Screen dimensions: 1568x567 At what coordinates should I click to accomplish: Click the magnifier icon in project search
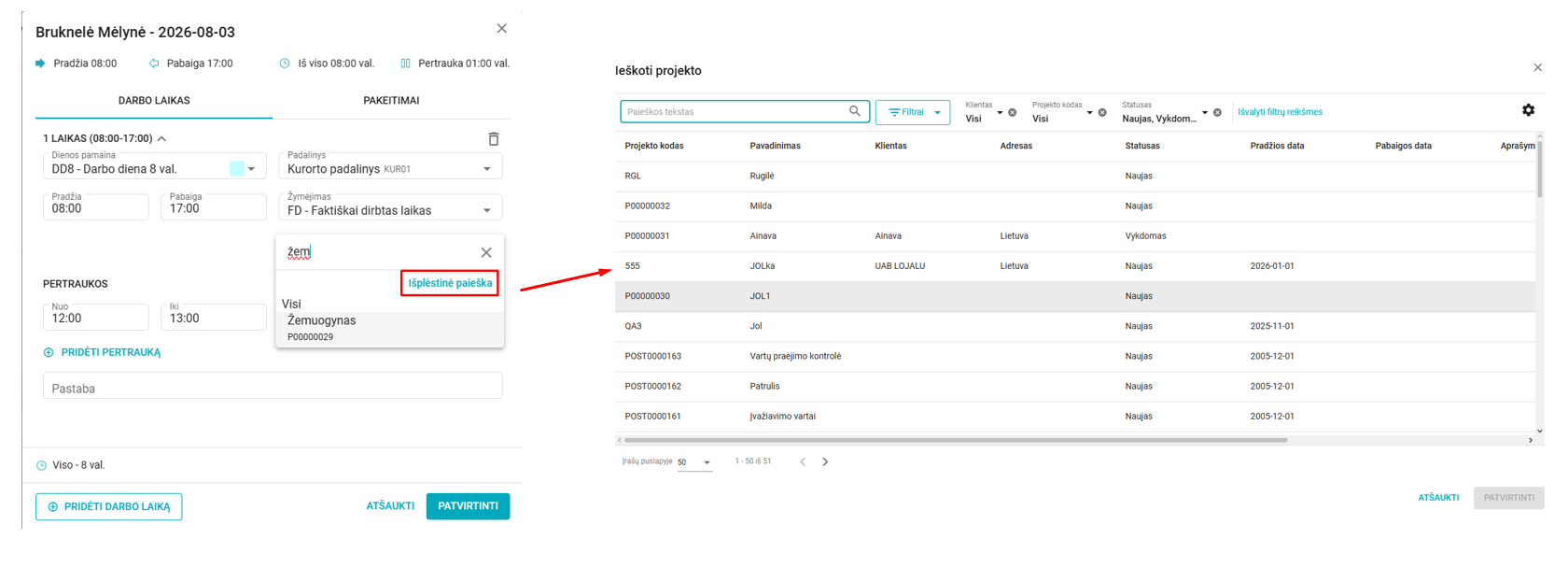[855, 111]
